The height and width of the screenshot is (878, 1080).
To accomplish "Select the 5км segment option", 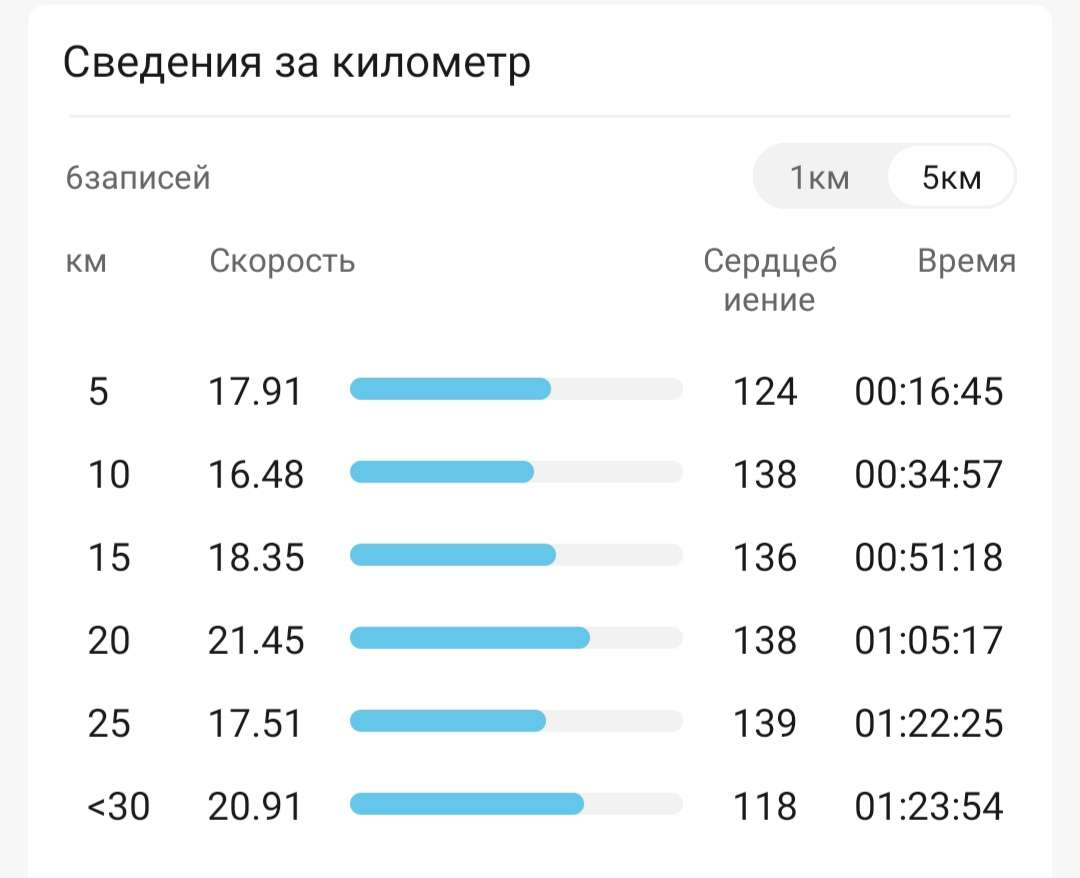I will pyautogui.click(x=951, y=178).
